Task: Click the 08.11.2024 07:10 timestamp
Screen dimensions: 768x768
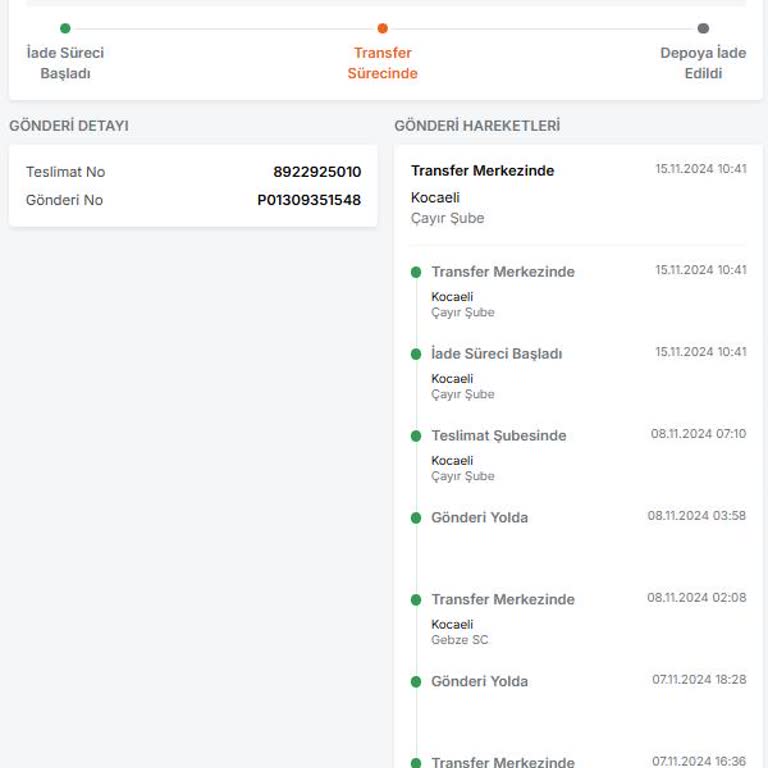Action: pos(698,434)
